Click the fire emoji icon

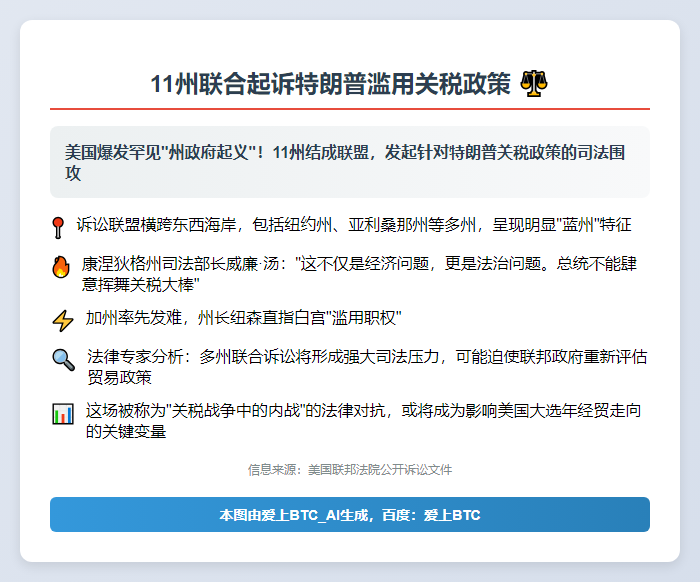61,267
